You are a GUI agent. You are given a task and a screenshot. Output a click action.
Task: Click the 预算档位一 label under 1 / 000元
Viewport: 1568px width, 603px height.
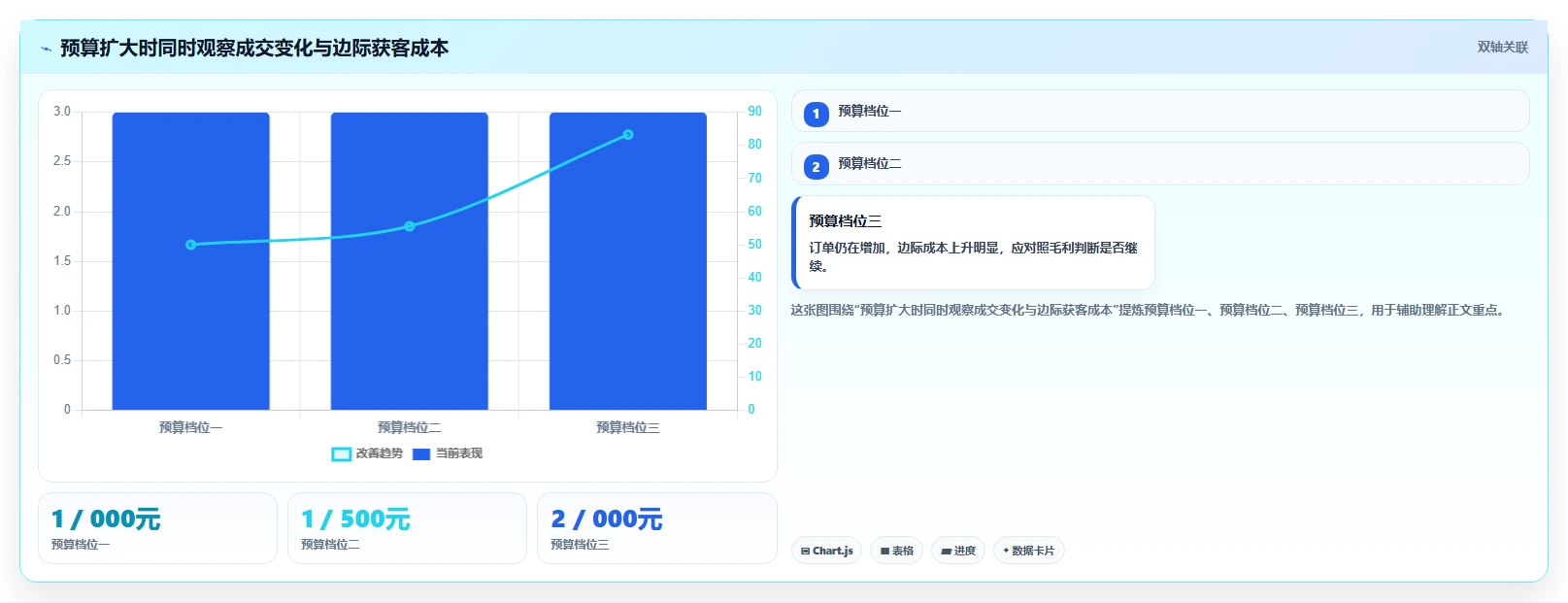coord(81,545)
